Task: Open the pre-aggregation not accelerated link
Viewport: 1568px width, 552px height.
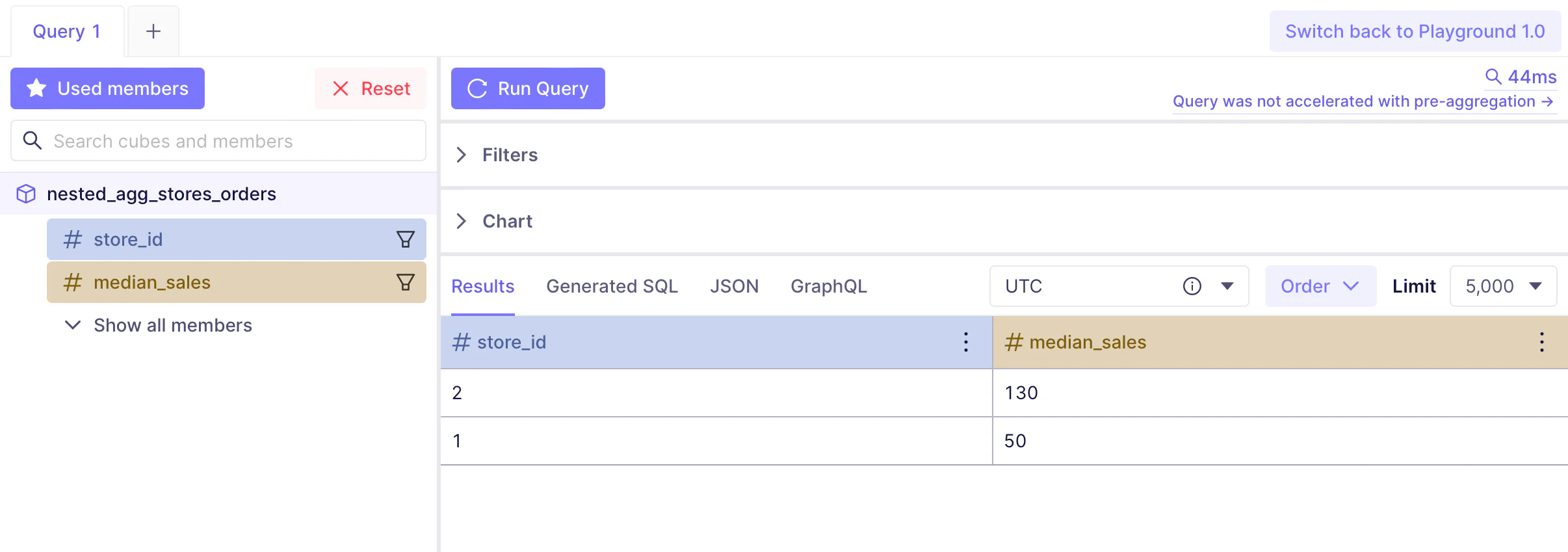Action: click(1363, 102)
